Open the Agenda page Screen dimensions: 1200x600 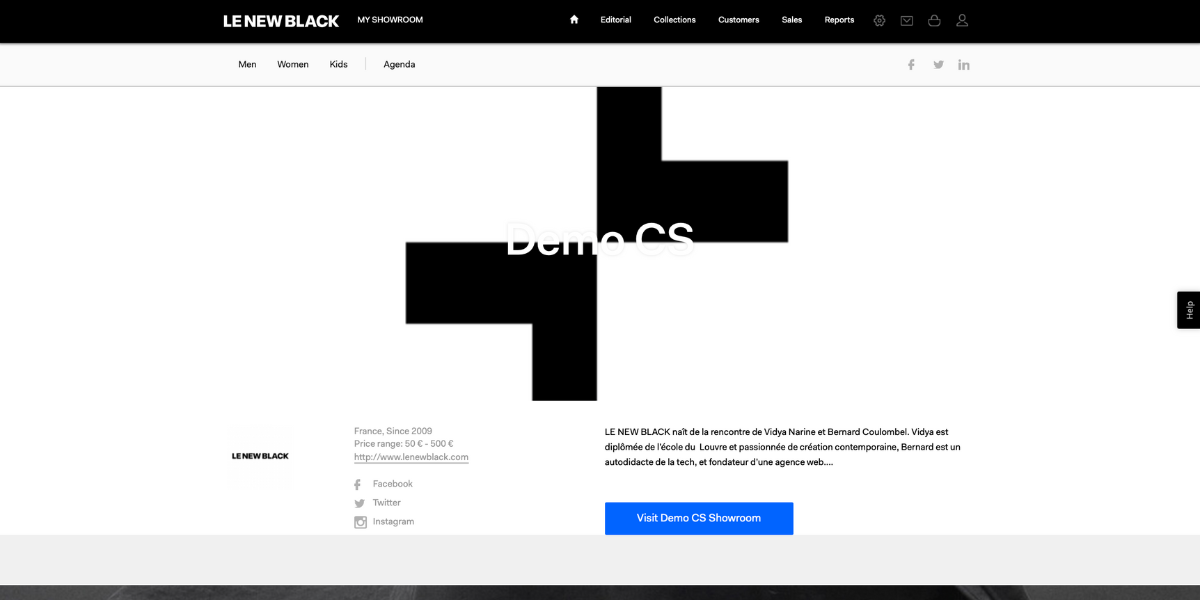(x=399, y=65)
